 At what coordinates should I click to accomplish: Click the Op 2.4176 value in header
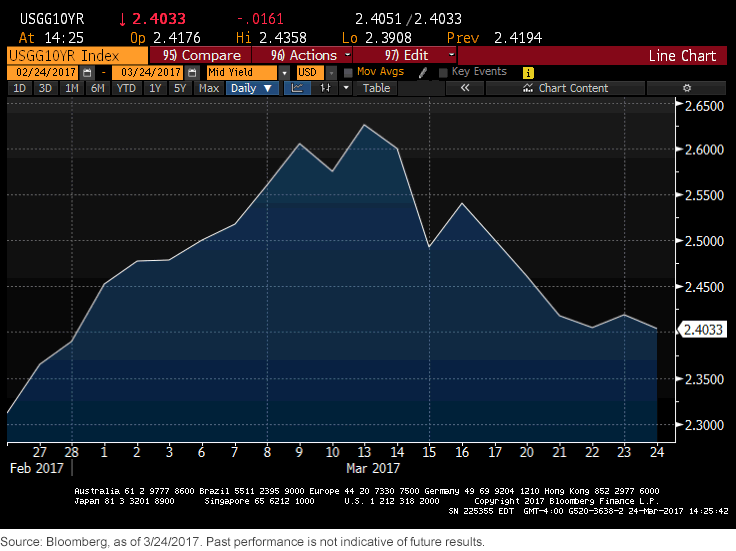(x=165, y=38)
